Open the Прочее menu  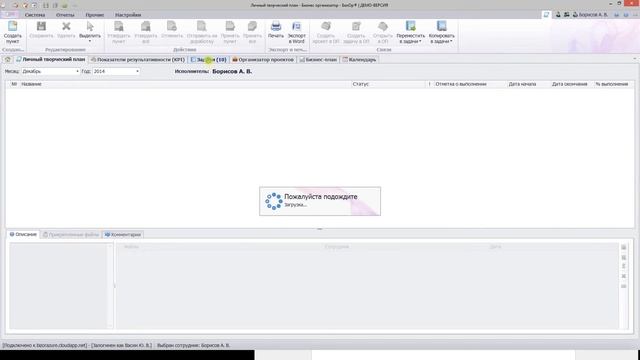point(95,15)
